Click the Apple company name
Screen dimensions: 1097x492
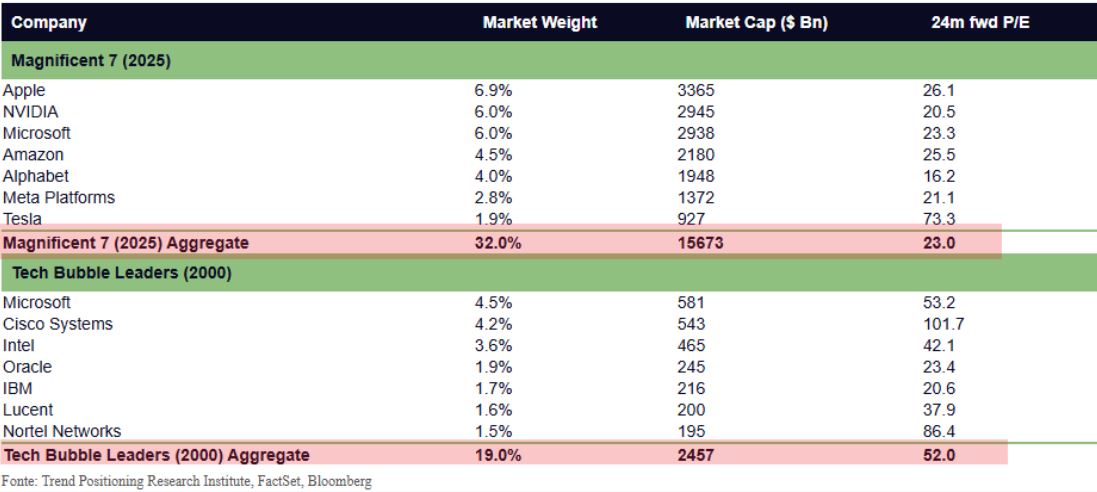(x=24, y=90)
